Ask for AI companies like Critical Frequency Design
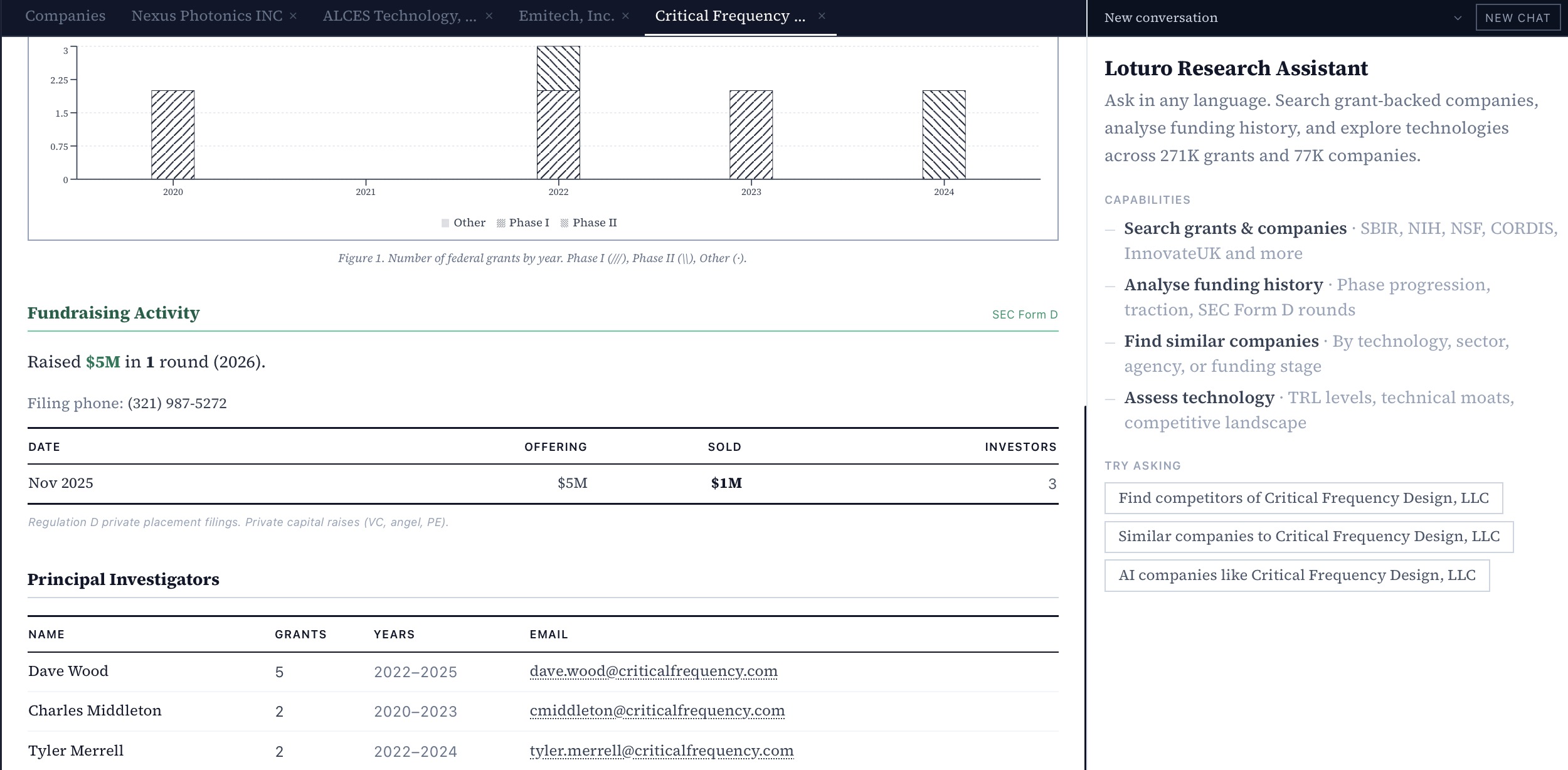 [x=1297, y=576]
